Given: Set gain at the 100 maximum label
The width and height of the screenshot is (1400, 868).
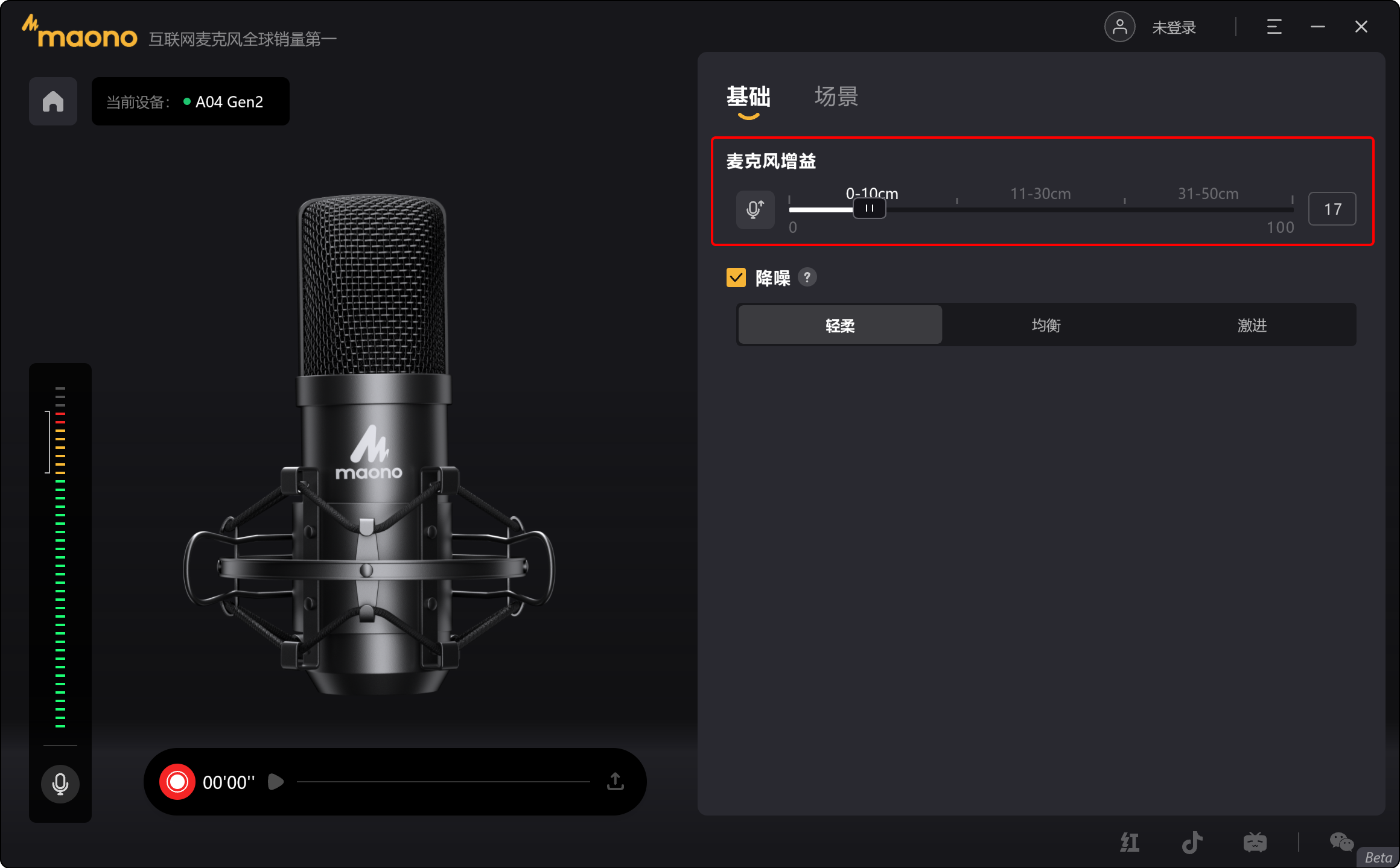Looking at the screenshot, I should click(1280, 227).
